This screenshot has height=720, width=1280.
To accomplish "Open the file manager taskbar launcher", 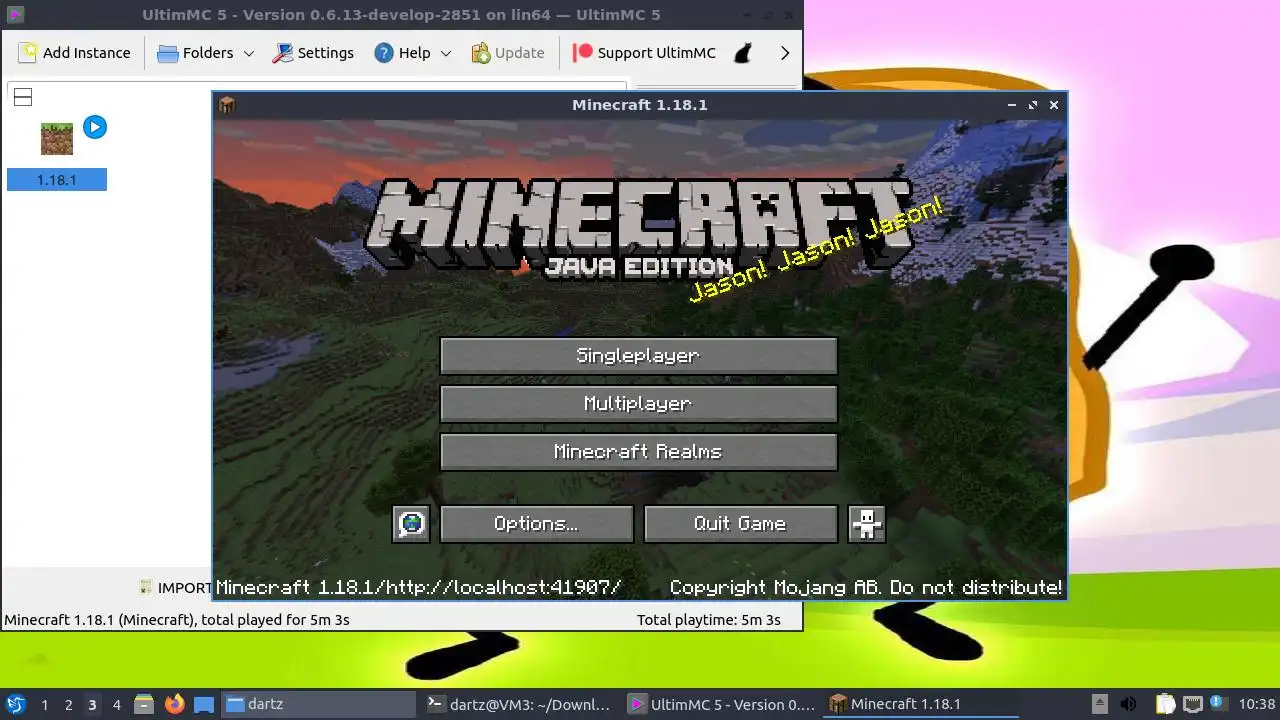I will [x=144, y=705].
